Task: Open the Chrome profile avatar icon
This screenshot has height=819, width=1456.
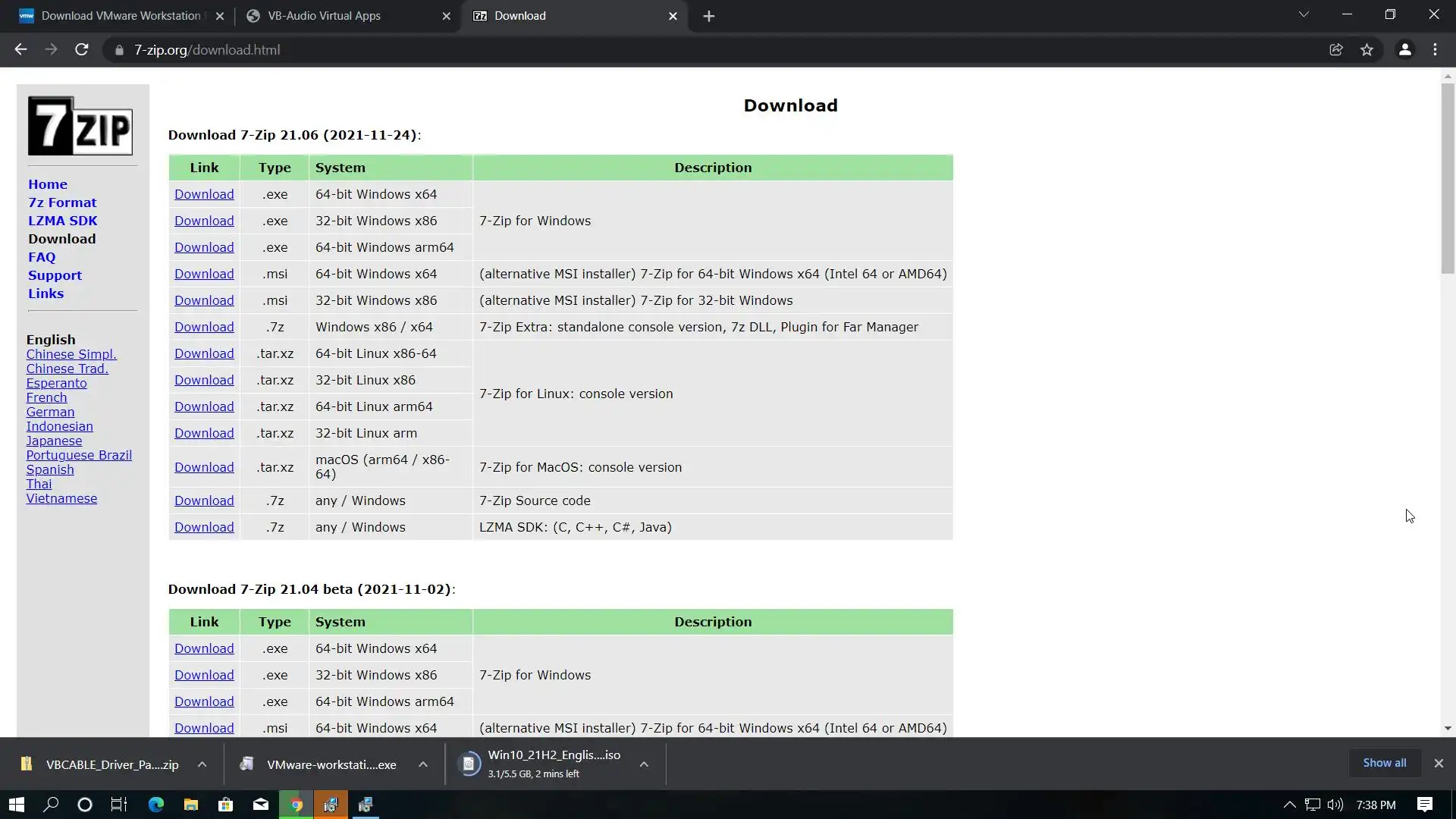Action: click(1404, 50)
